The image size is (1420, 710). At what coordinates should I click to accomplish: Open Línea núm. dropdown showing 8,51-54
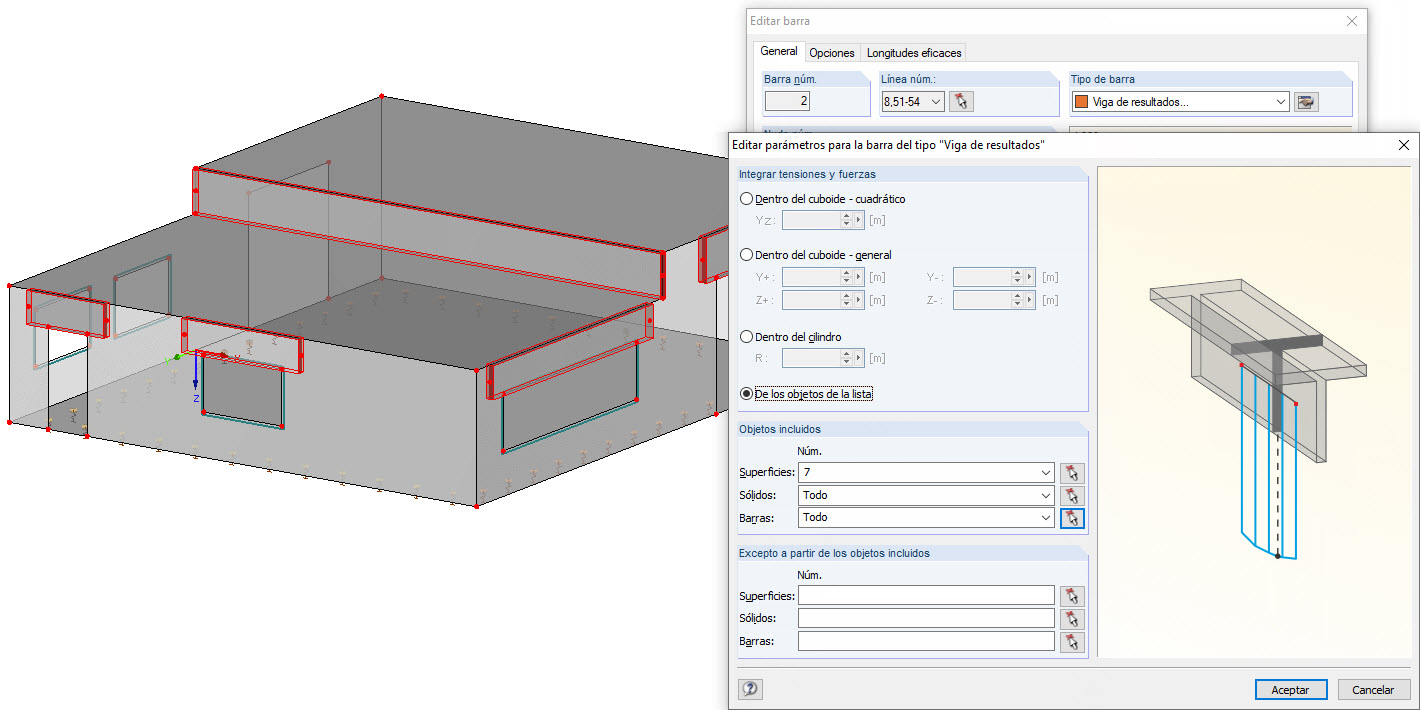click(x=936, y=102)
